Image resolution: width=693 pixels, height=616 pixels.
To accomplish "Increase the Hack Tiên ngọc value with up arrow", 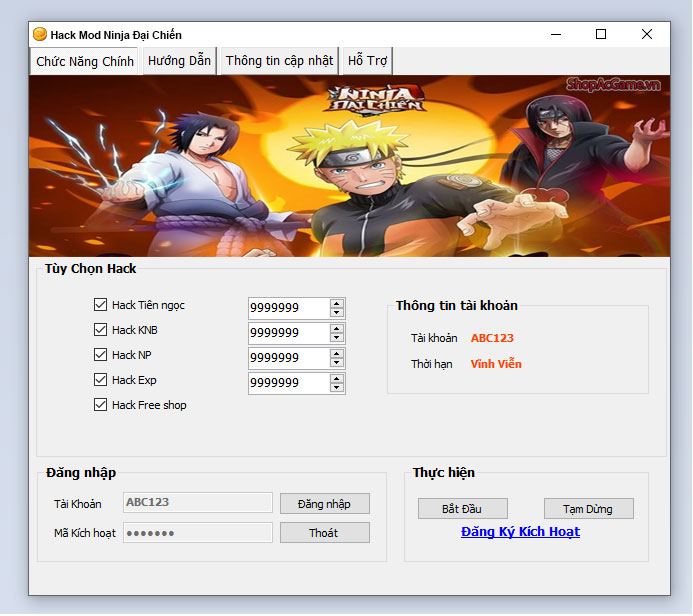I will tap(337, 304).
